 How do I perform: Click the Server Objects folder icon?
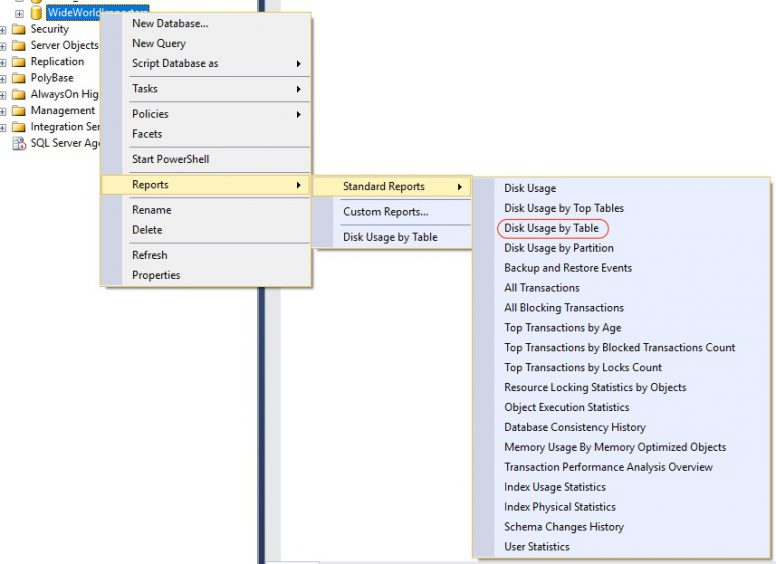[x=18, y=46]
